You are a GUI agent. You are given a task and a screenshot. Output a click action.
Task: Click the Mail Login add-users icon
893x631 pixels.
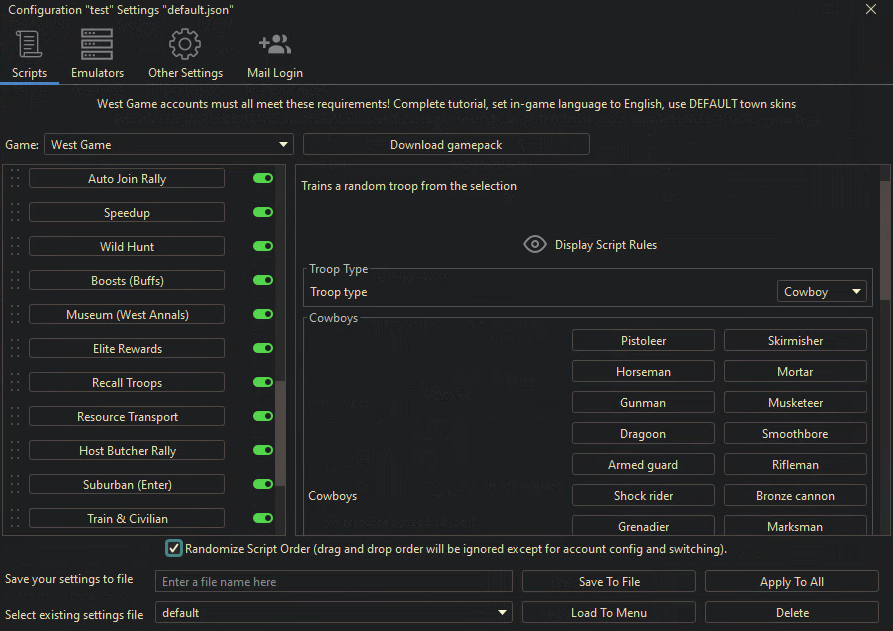[275, 44]
